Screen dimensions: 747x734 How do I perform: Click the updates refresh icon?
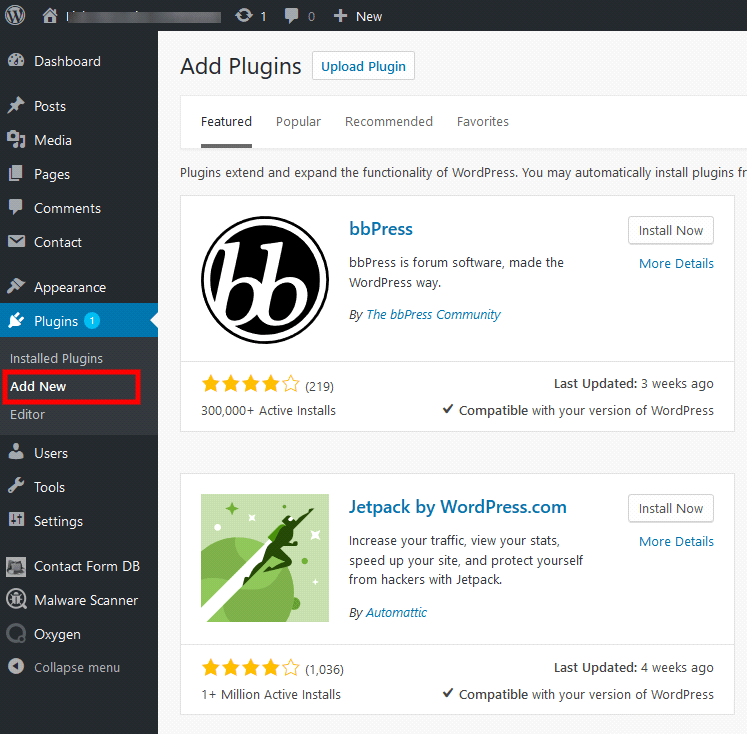[x=244, y=16]
